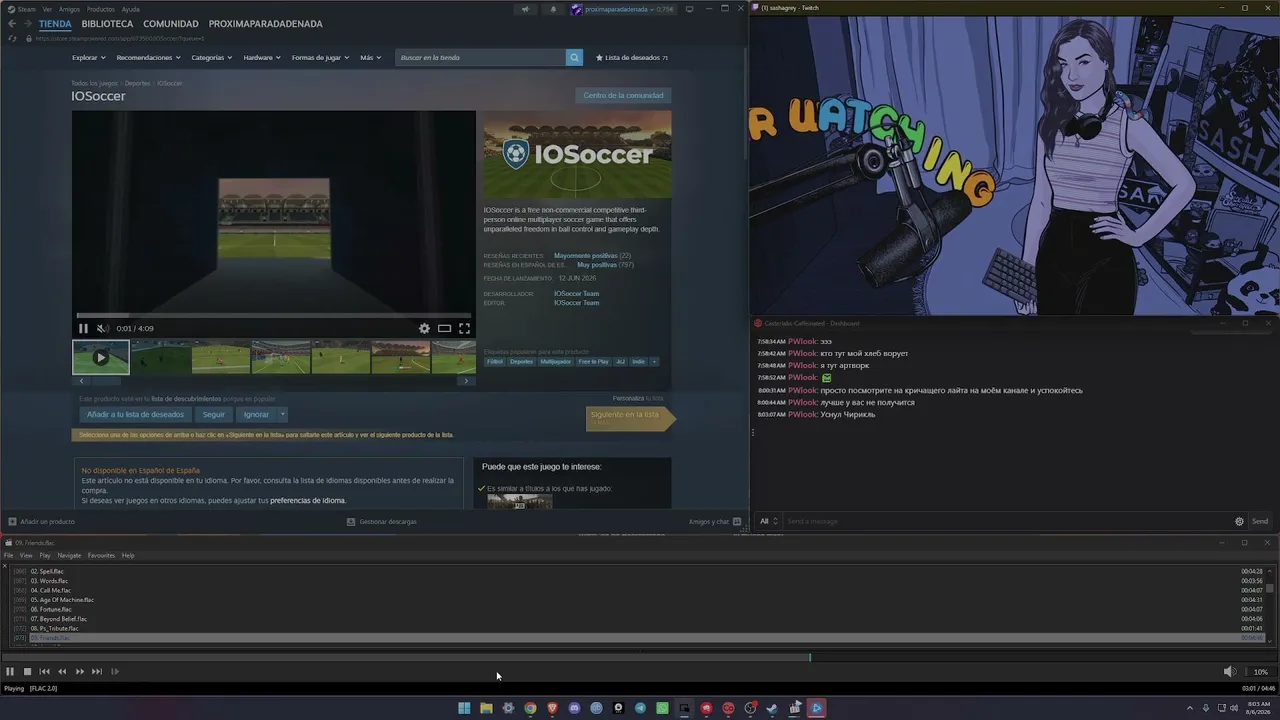This screenshot has height=720, width=1280.
Task: Open chat settings gear icon
Action: pyautogui.click(x=1239, y=521)
